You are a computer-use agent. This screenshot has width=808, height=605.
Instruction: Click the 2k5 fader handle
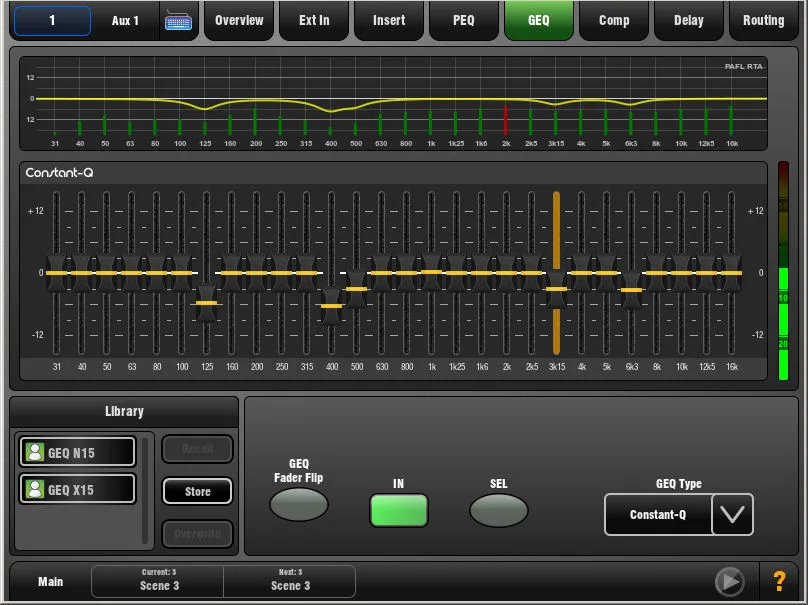click(x=531, y=273)
